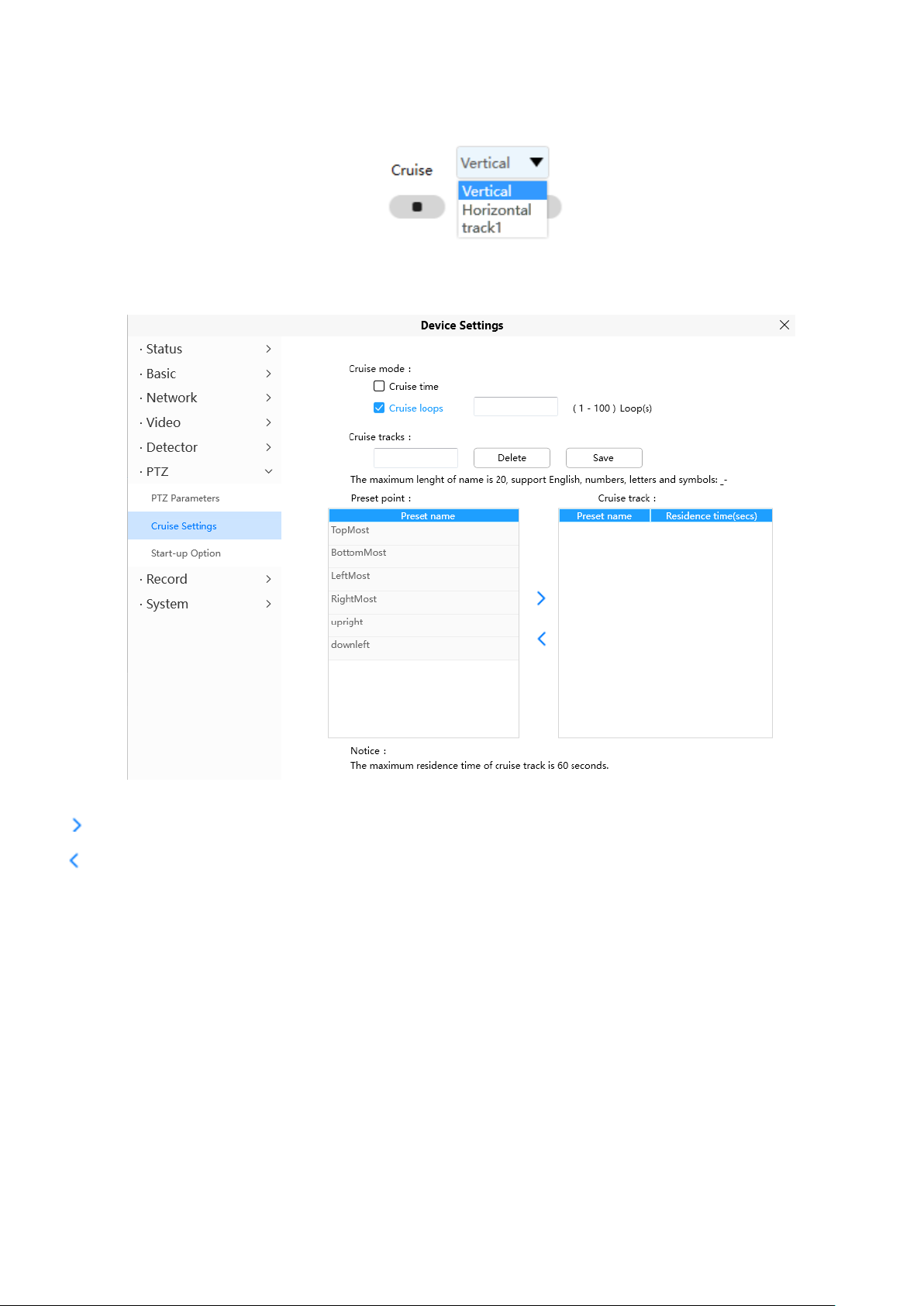This screenshot has width=924, height=1306.
Task: Select downleft preset point
Action: coord(423,648)
